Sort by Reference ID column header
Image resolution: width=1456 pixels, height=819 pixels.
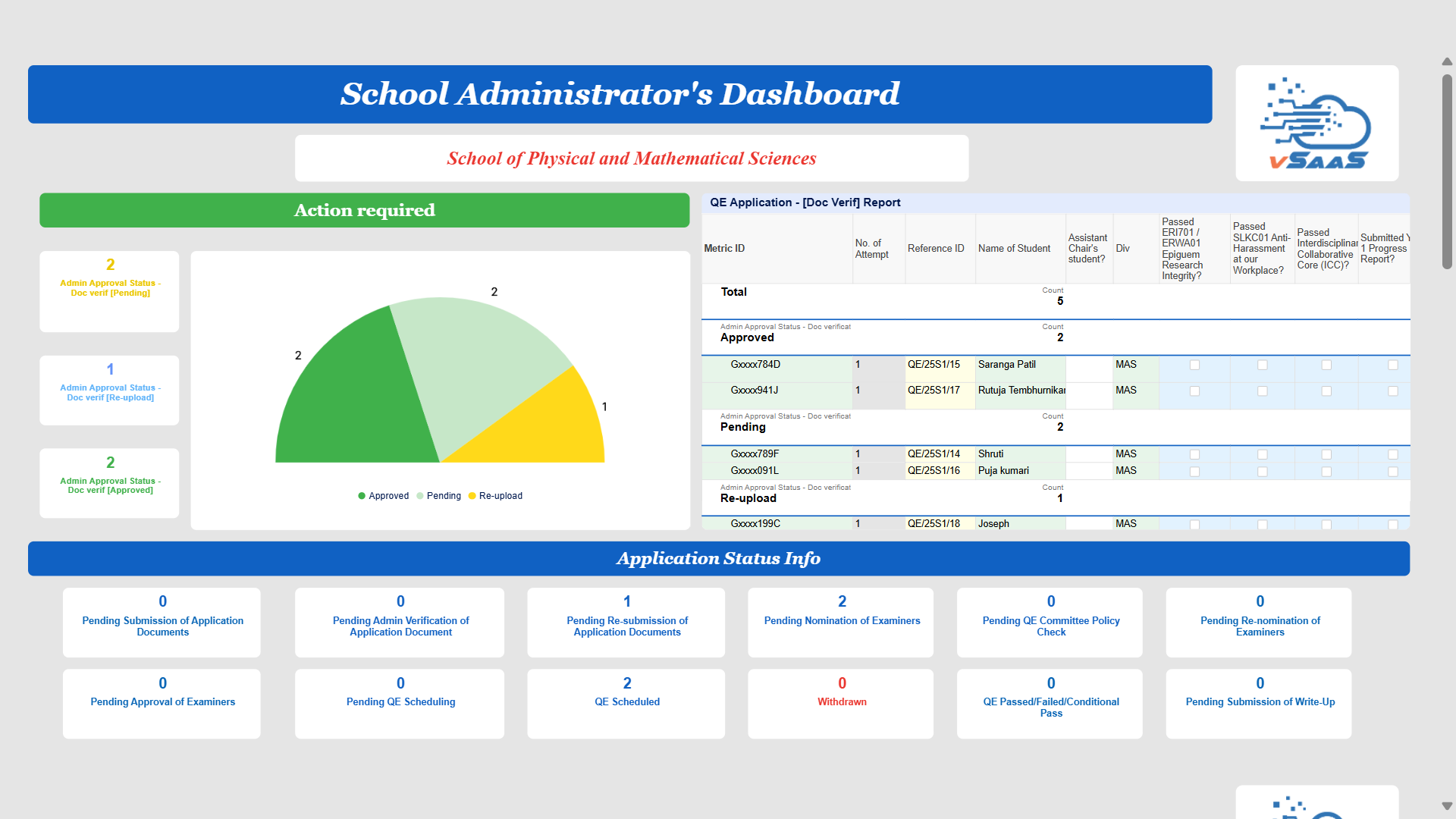click(x=936, y=249)
